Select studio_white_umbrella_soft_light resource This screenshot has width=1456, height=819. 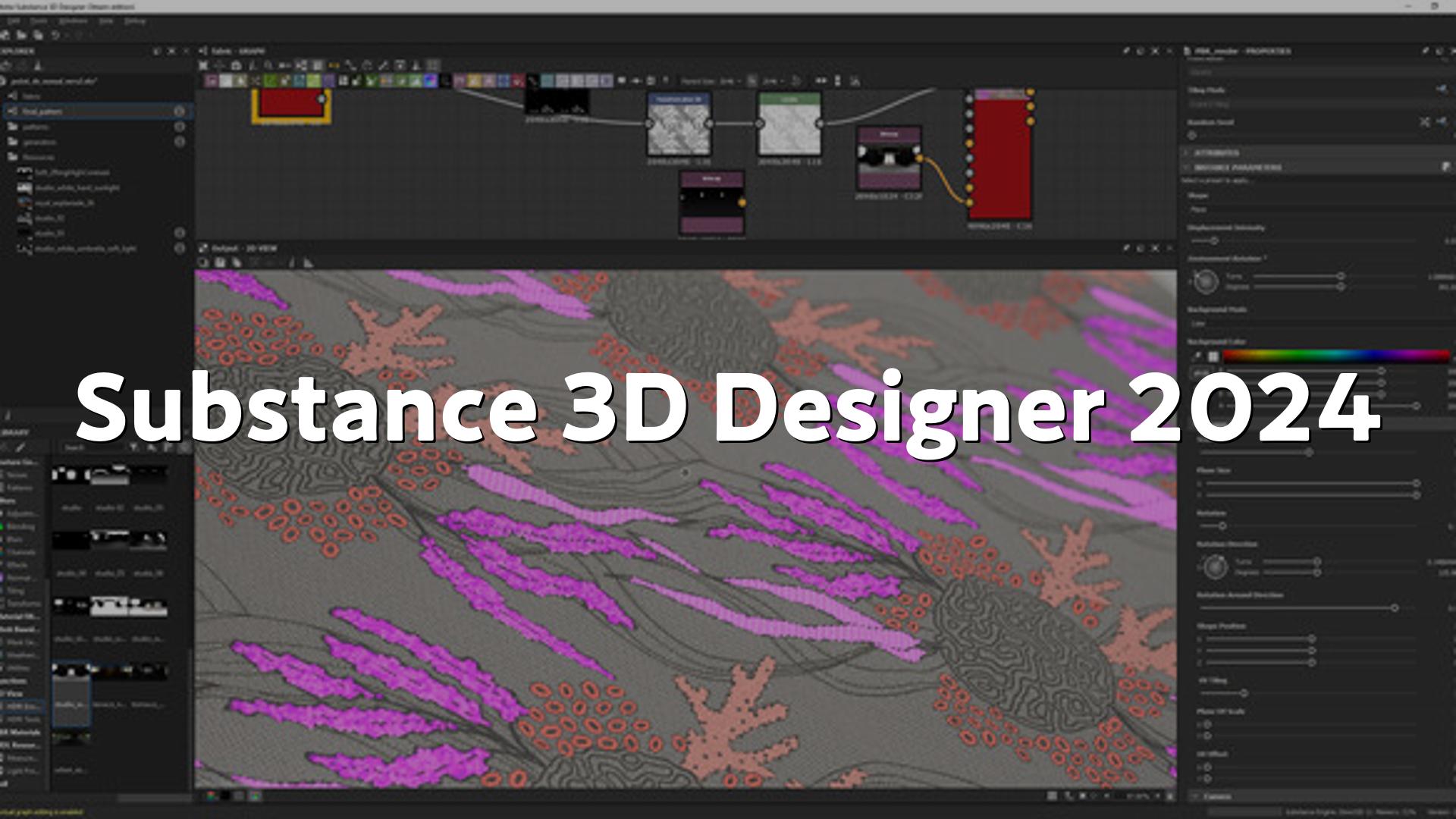[x=85, y=248]
